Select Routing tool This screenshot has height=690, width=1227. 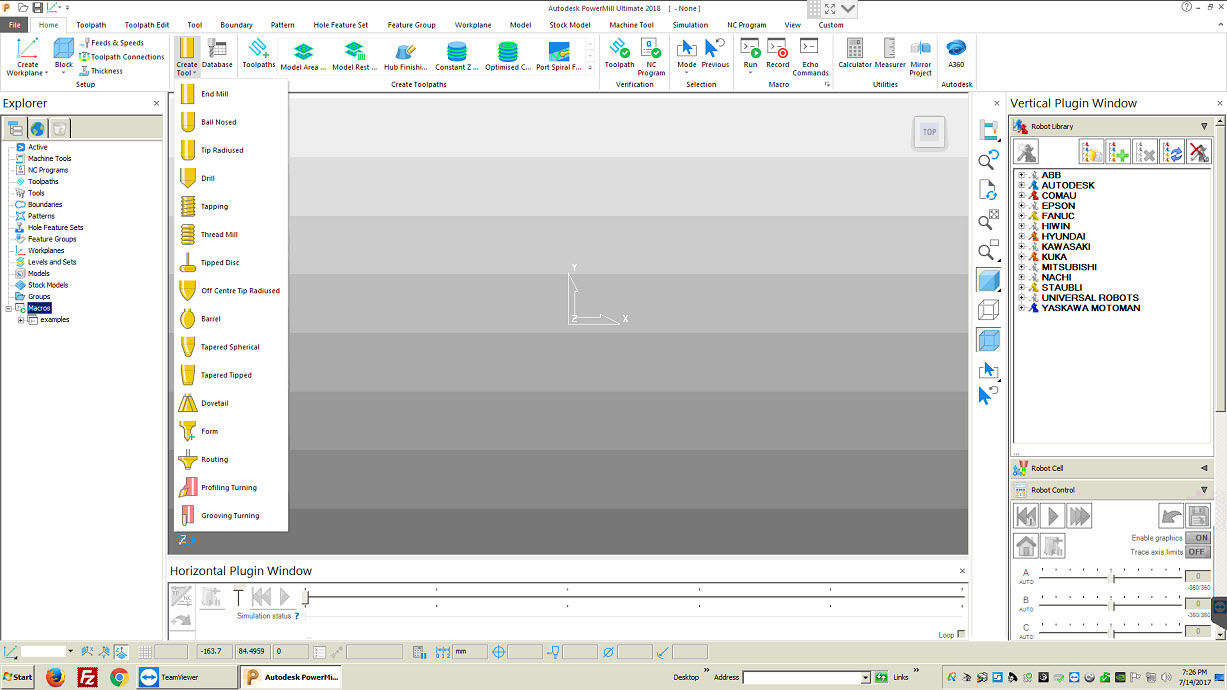click(230, 459)
